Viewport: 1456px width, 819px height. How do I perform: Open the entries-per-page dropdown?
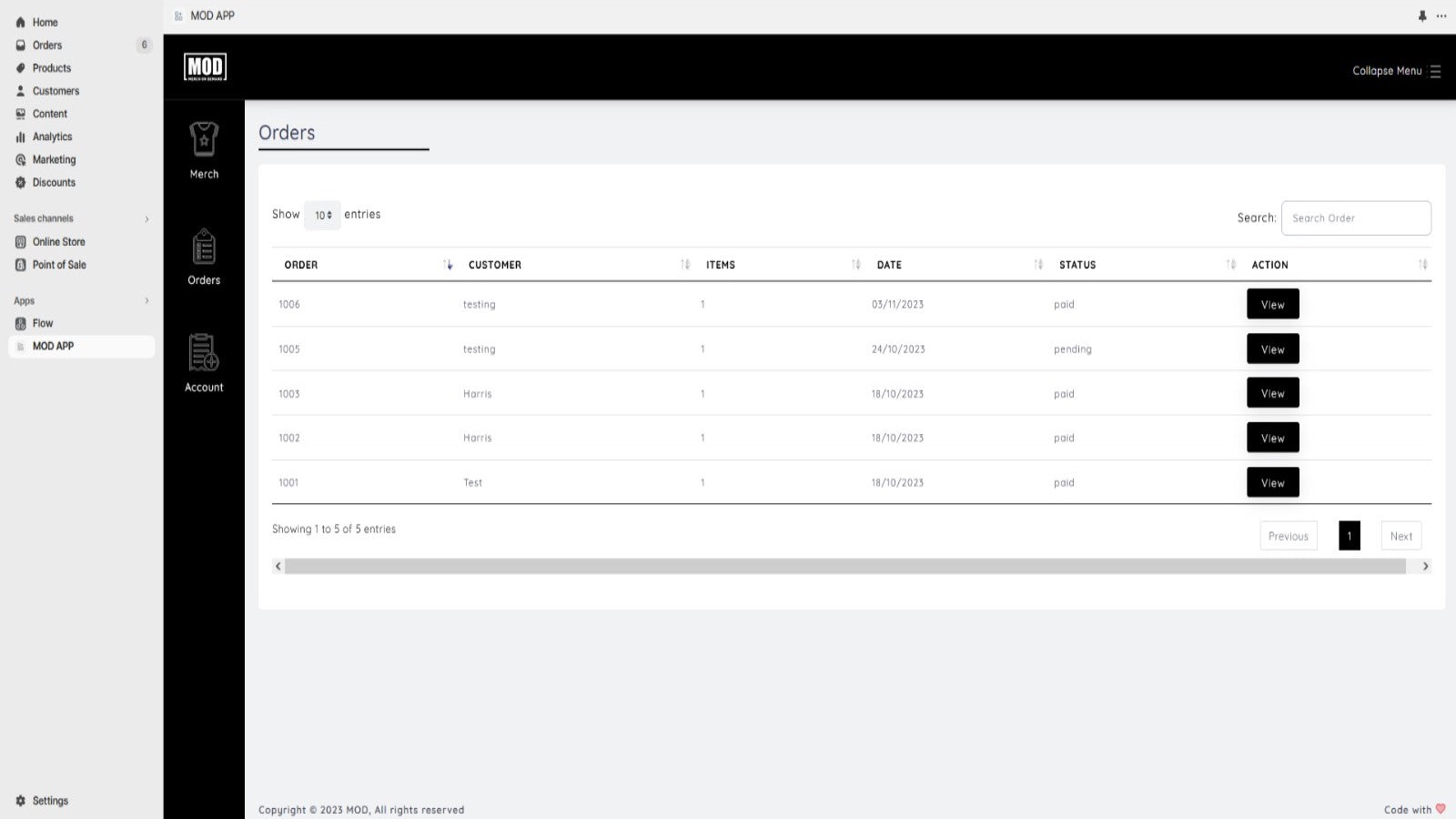pyautogui.click(x=322, y=215)
